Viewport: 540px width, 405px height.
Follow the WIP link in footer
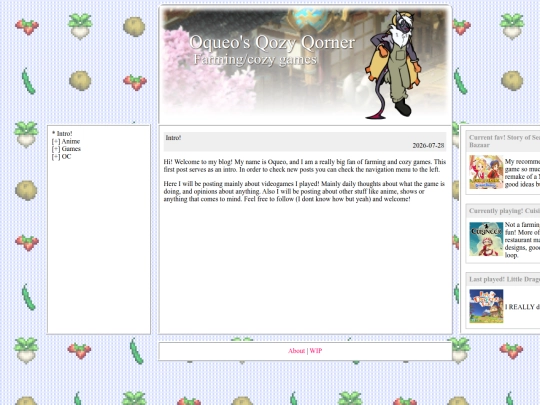coord(315,351)
